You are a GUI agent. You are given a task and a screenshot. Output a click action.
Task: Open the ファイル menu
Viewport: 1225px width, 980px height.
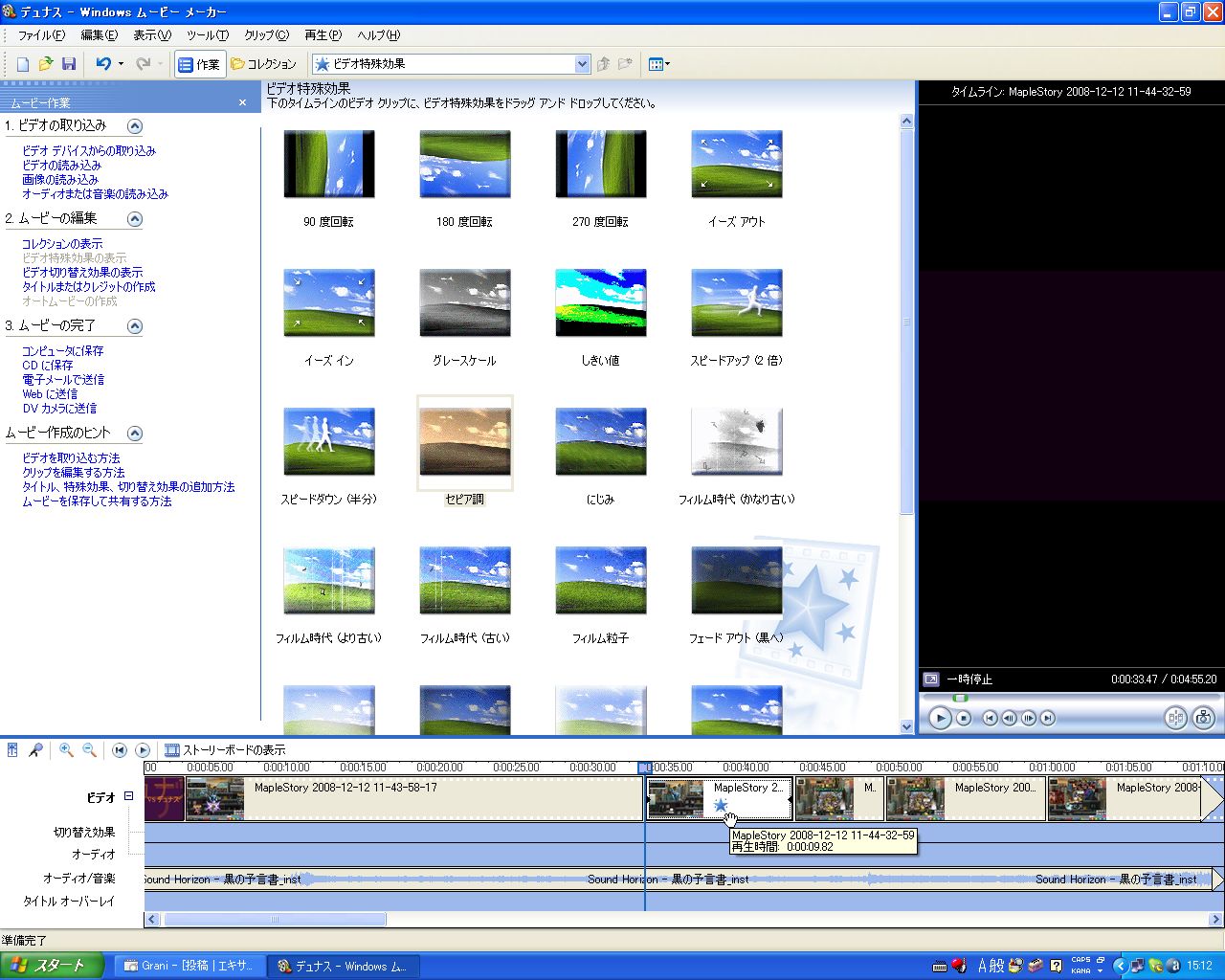(41, 35)
